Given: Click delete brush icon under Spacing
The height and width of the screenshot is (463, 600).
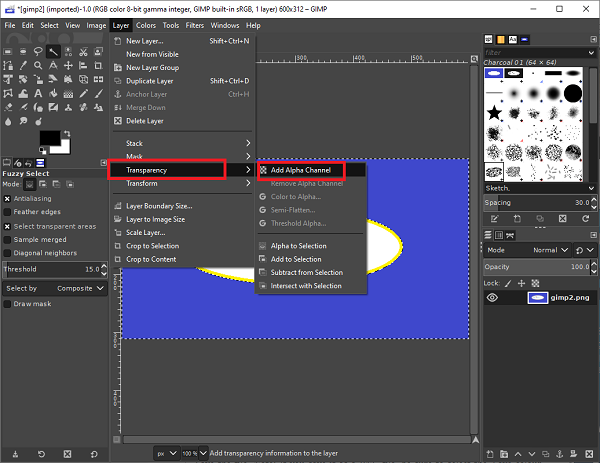Looking at the screenshot, I should tap(562, 218).
